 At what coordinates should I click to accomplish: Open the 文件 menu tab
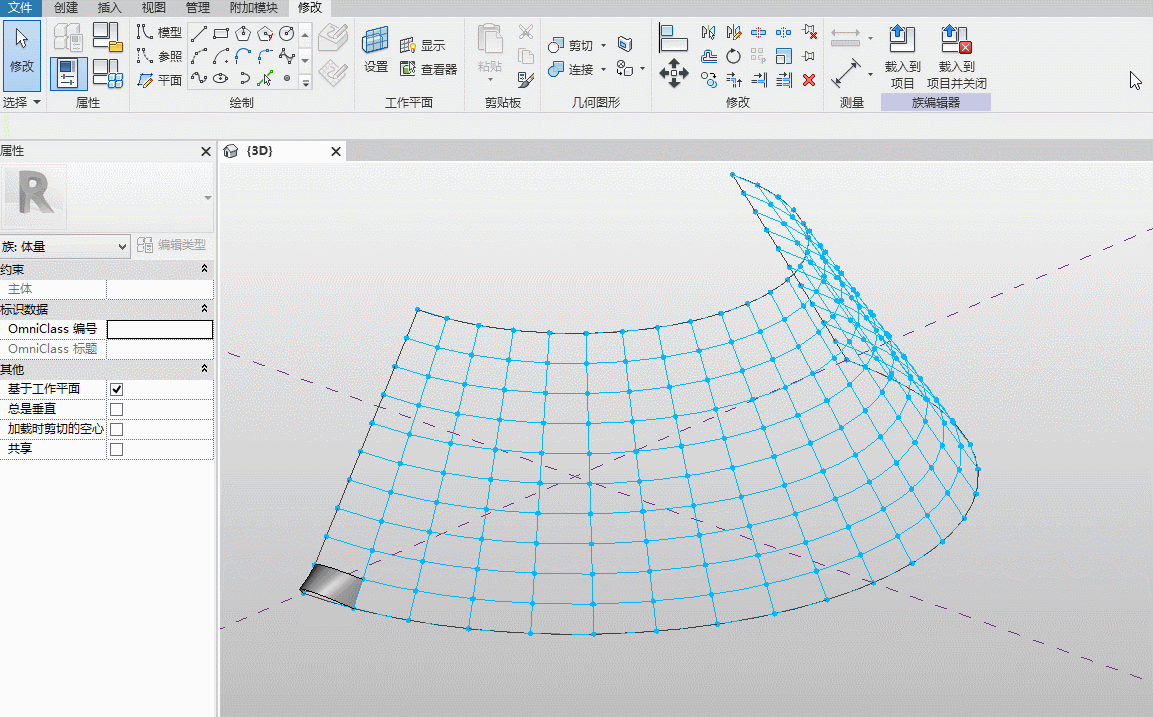(x=20, y=7)
